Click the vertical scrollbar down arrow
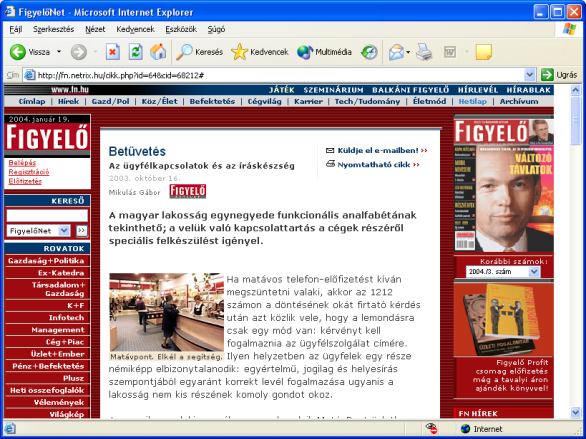The image size is (586, 439). pos(576,412)
